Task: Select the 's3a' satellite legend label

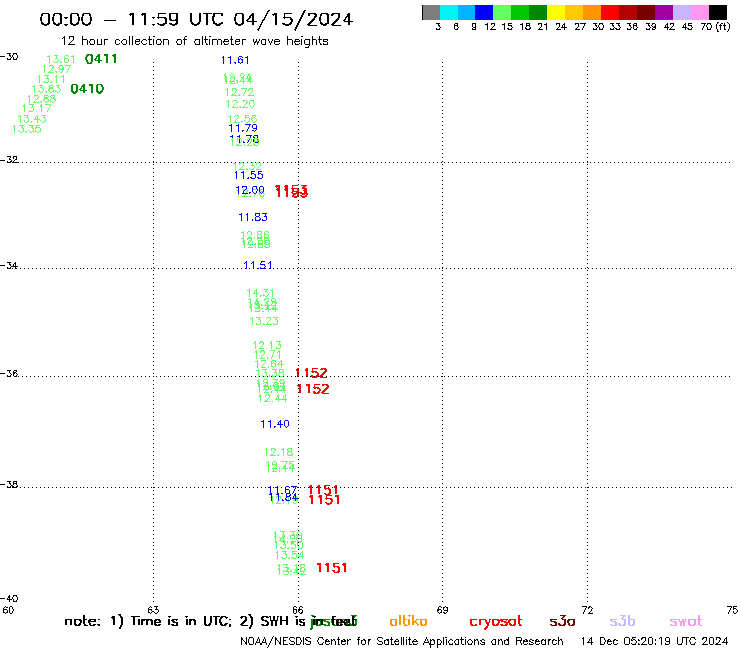Action: (x=563, y=621)
